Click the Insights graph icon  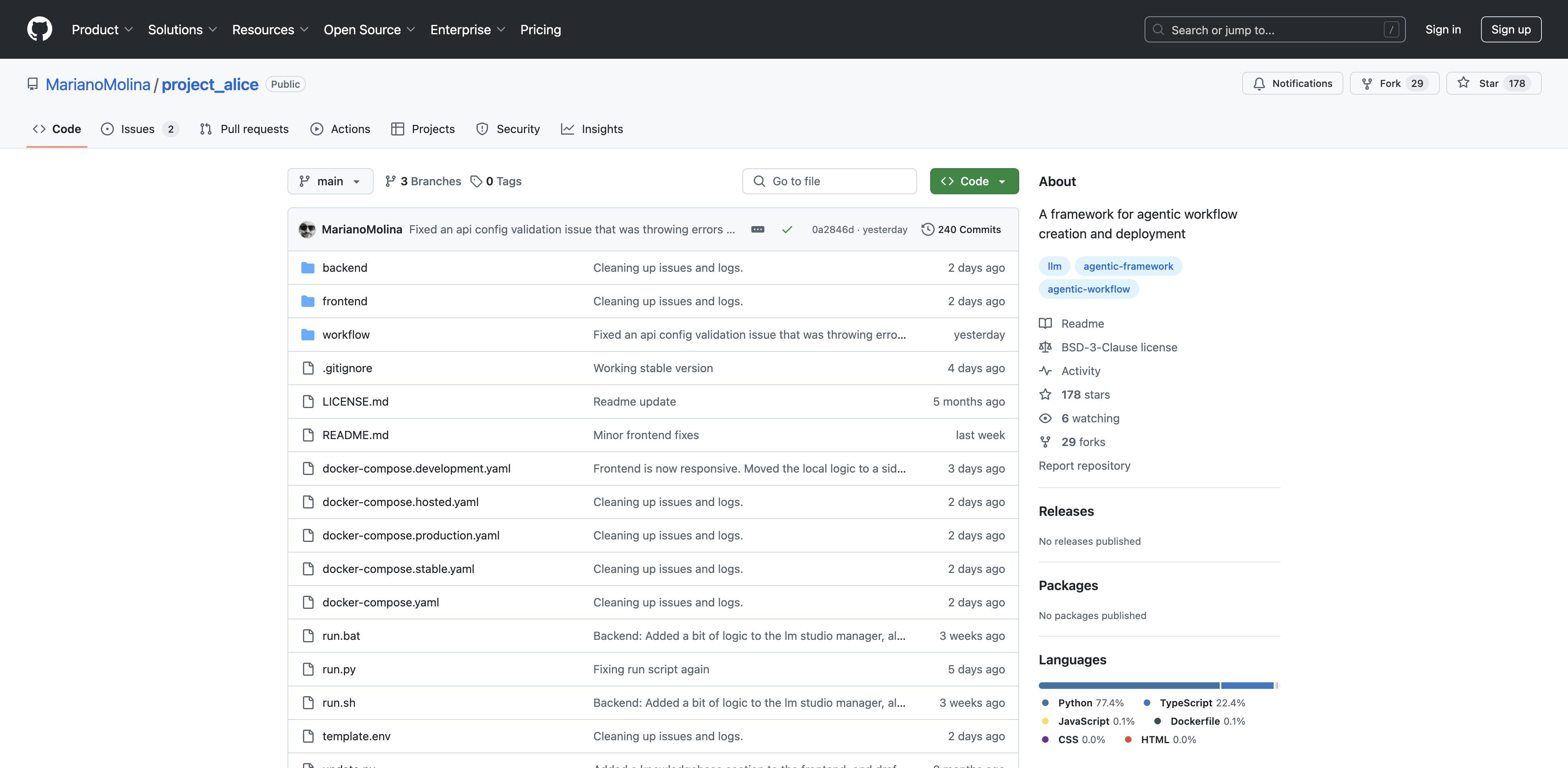(x=568, y=128)
